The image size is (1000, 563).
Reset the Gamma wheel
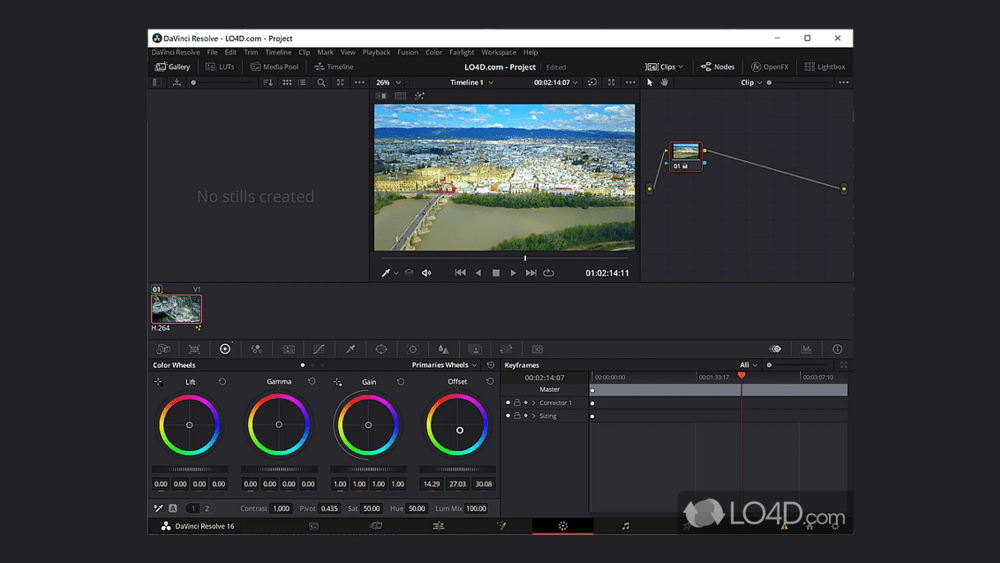point(312,381)
